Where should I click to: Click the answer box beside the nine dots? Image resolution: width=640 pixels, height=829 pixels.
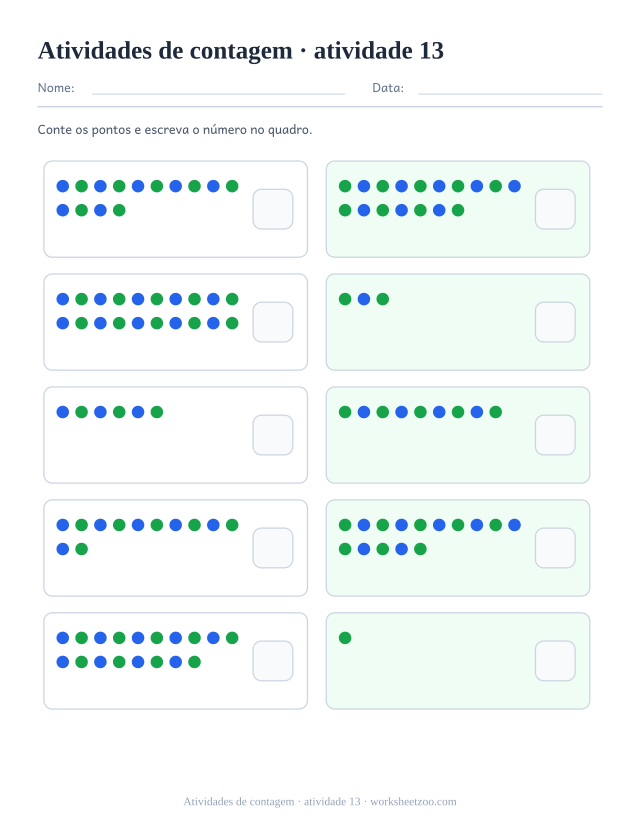(555, 435)
